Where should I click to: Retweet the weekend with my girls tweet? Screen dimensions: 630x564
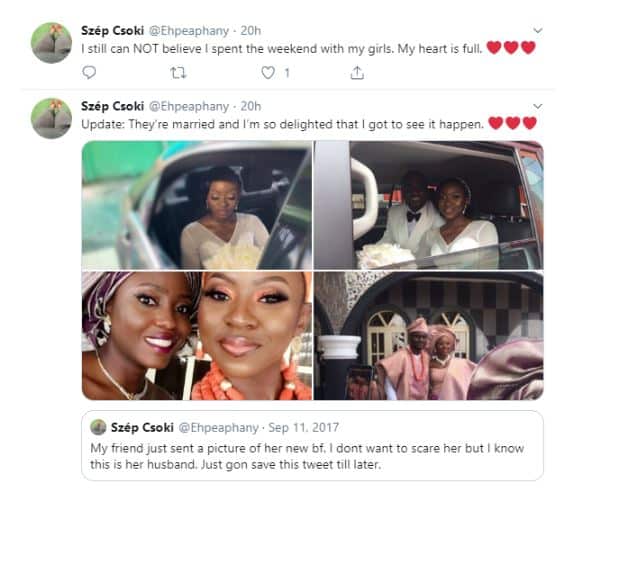[179, 72]
